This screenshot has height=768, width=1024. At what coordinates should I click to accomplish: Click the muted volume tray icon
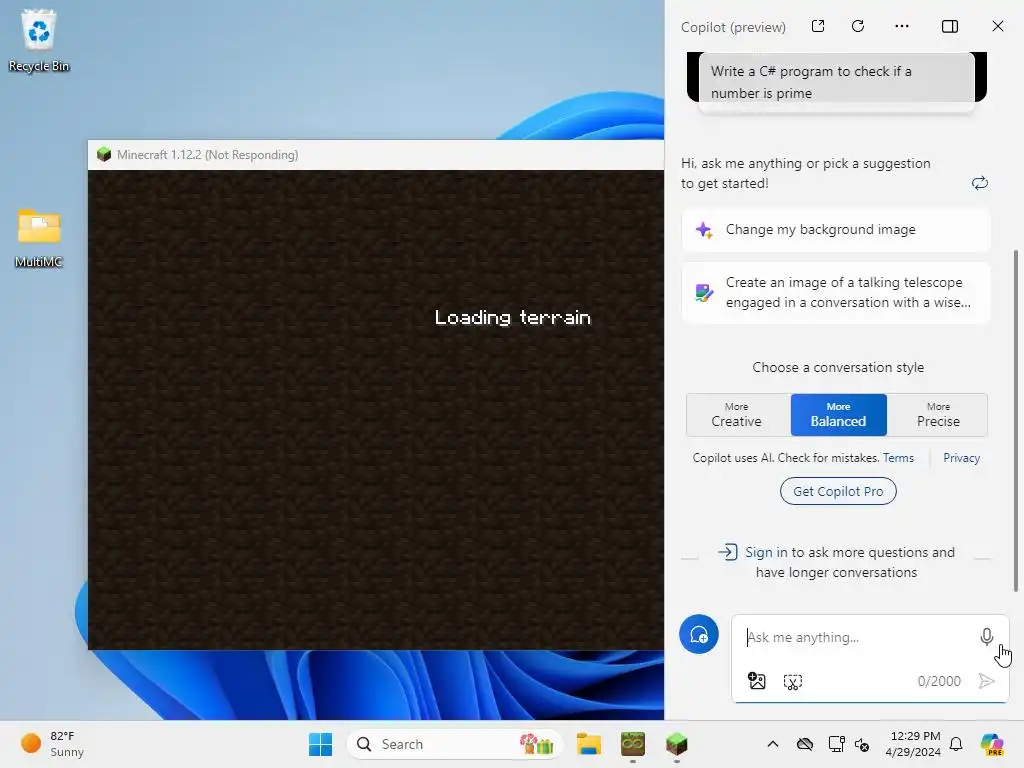point(862,744)
